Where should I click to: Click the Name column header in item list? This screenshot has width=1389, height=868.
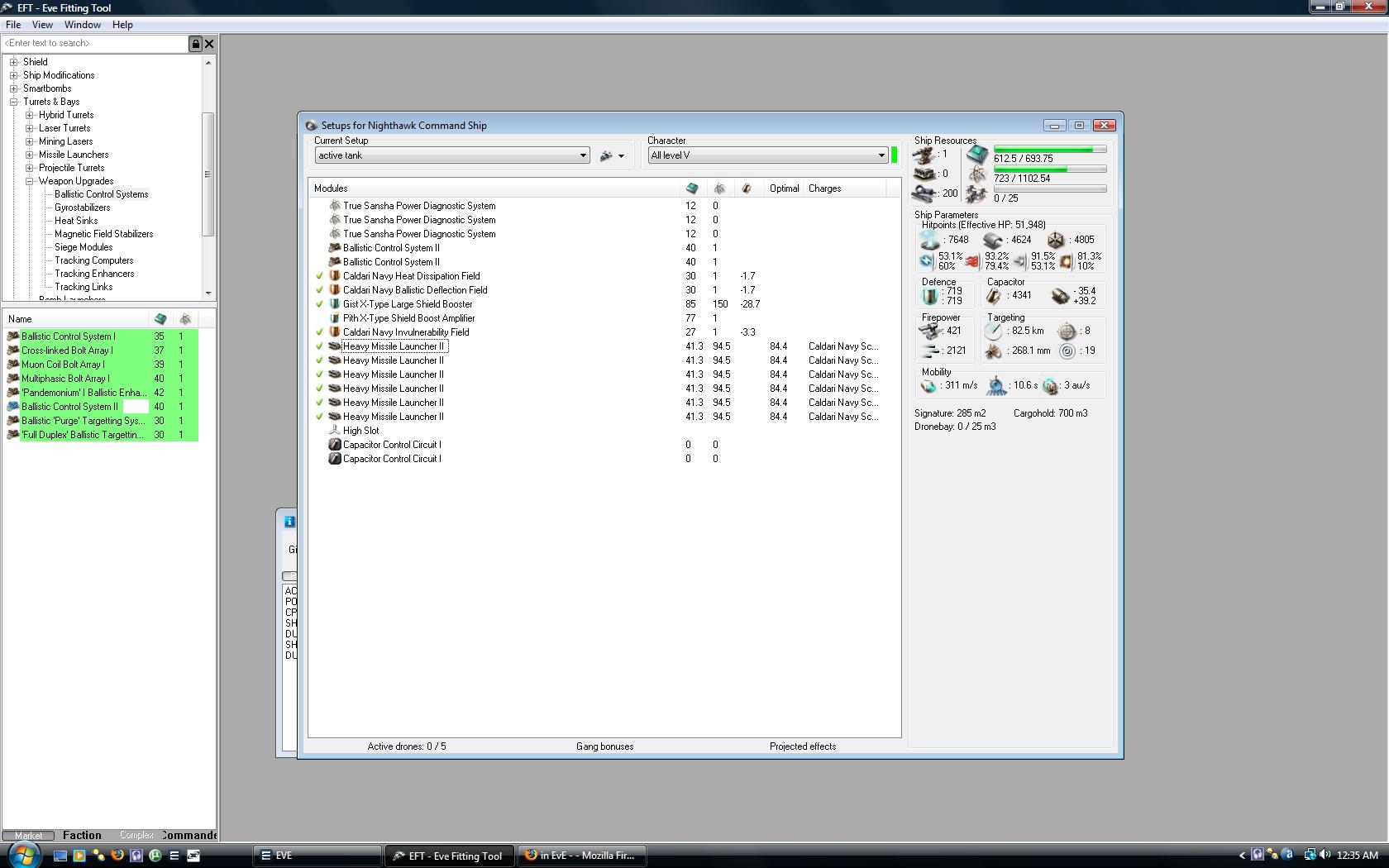click(77, 319)
